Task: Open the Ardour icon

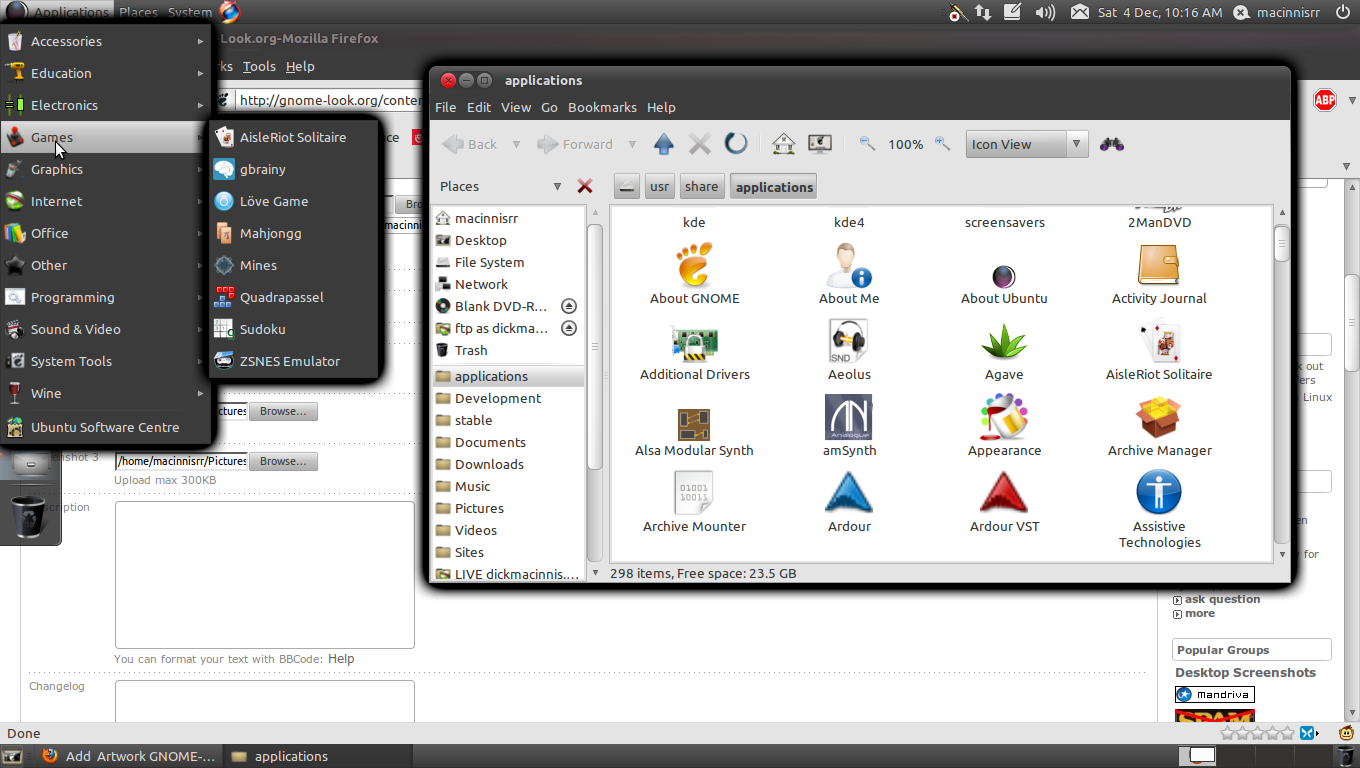Action: [849, 494]
